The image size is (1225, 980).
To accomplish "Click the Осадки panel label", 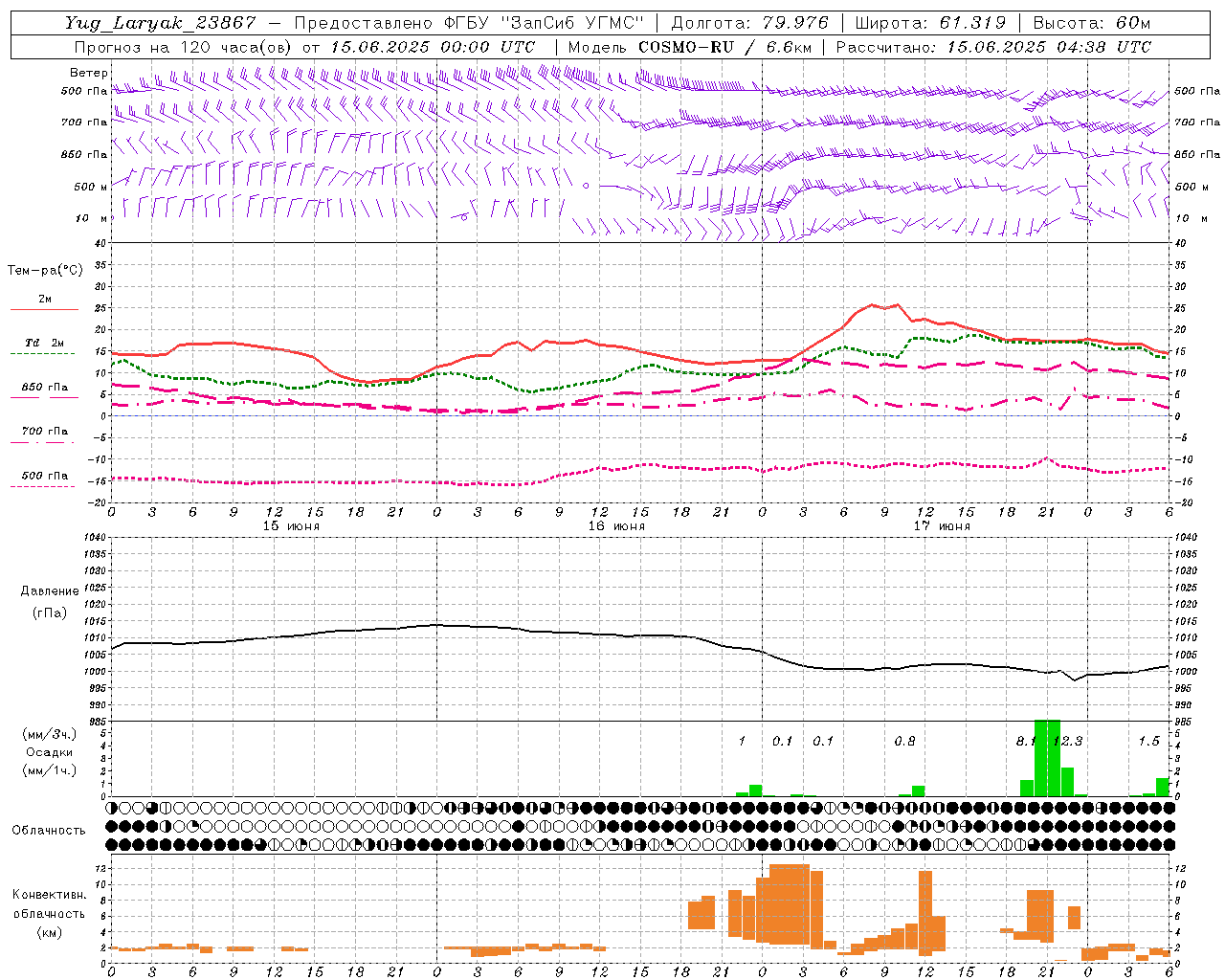I will coord(49,752).
